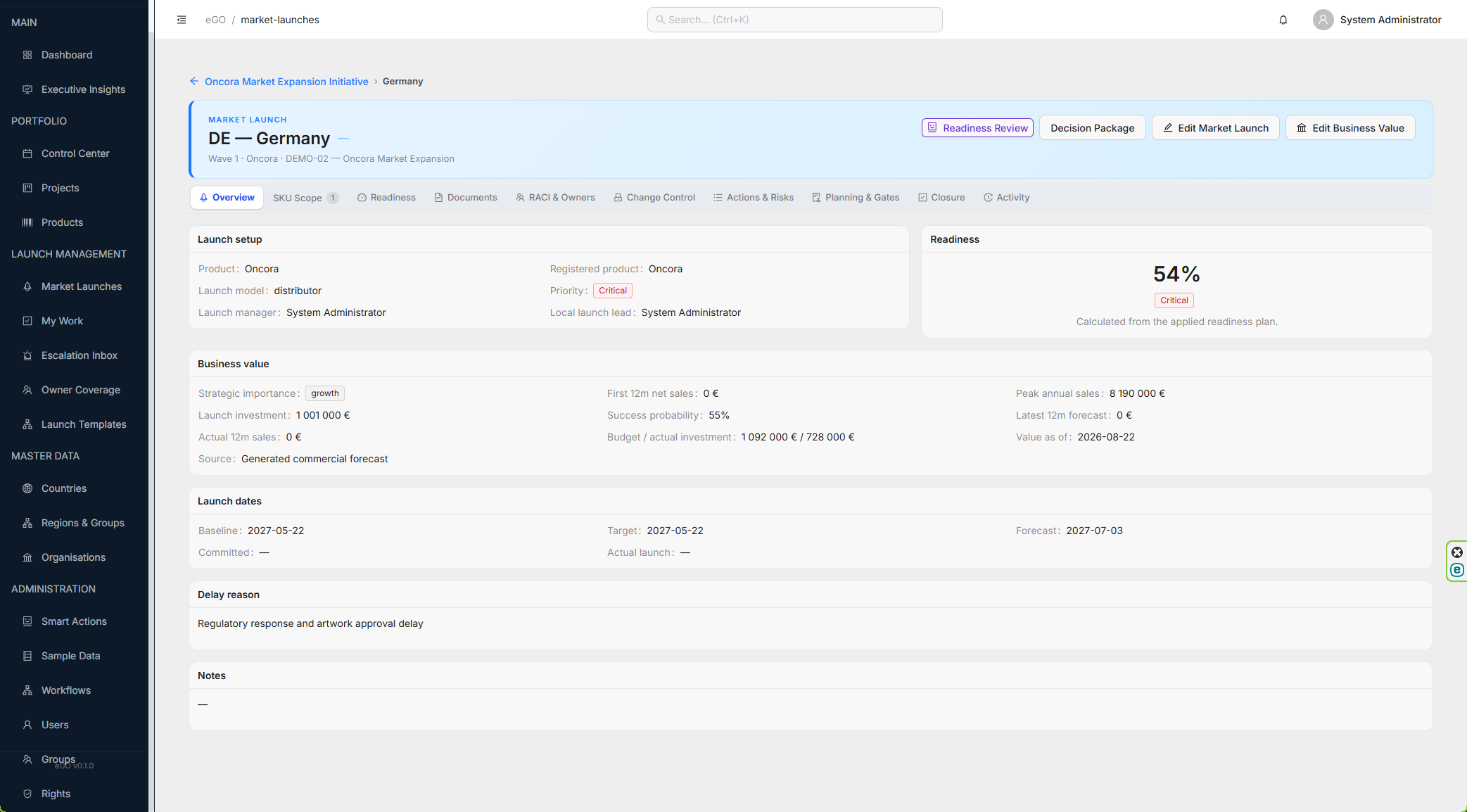The width and height of the screenshot is (1467, 812).
Task: Click Edit Market Launch button
Action: [x=1215, y=128]
